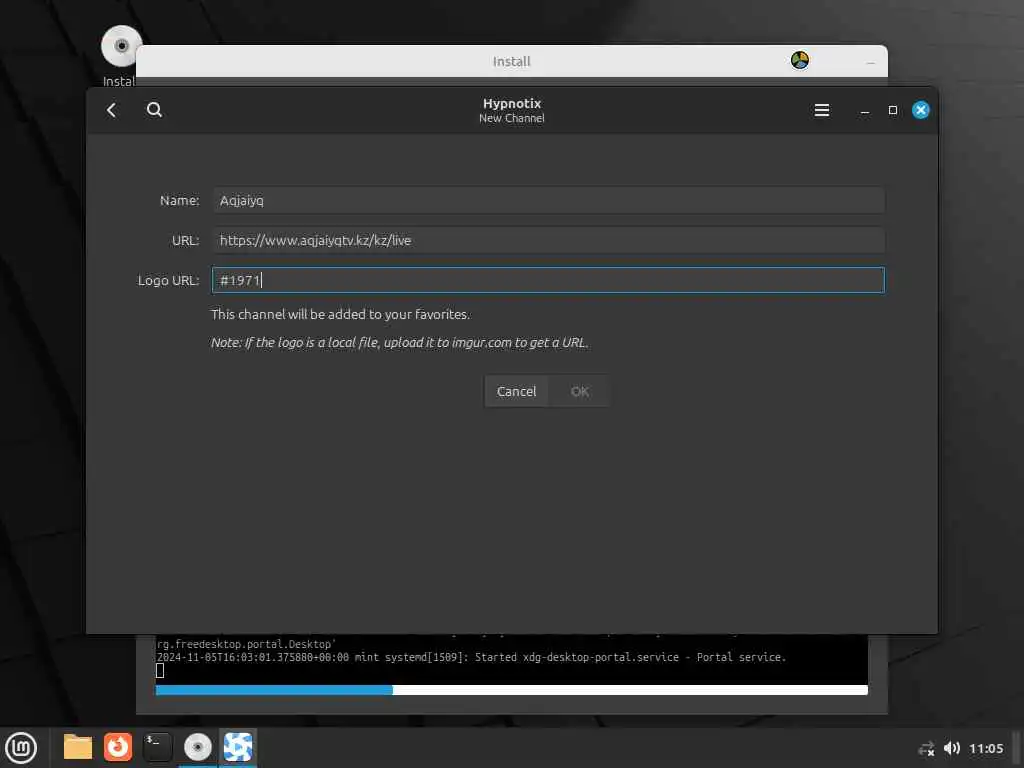
Task: Minimize the Hypnotix window
Action: (865, 110)
